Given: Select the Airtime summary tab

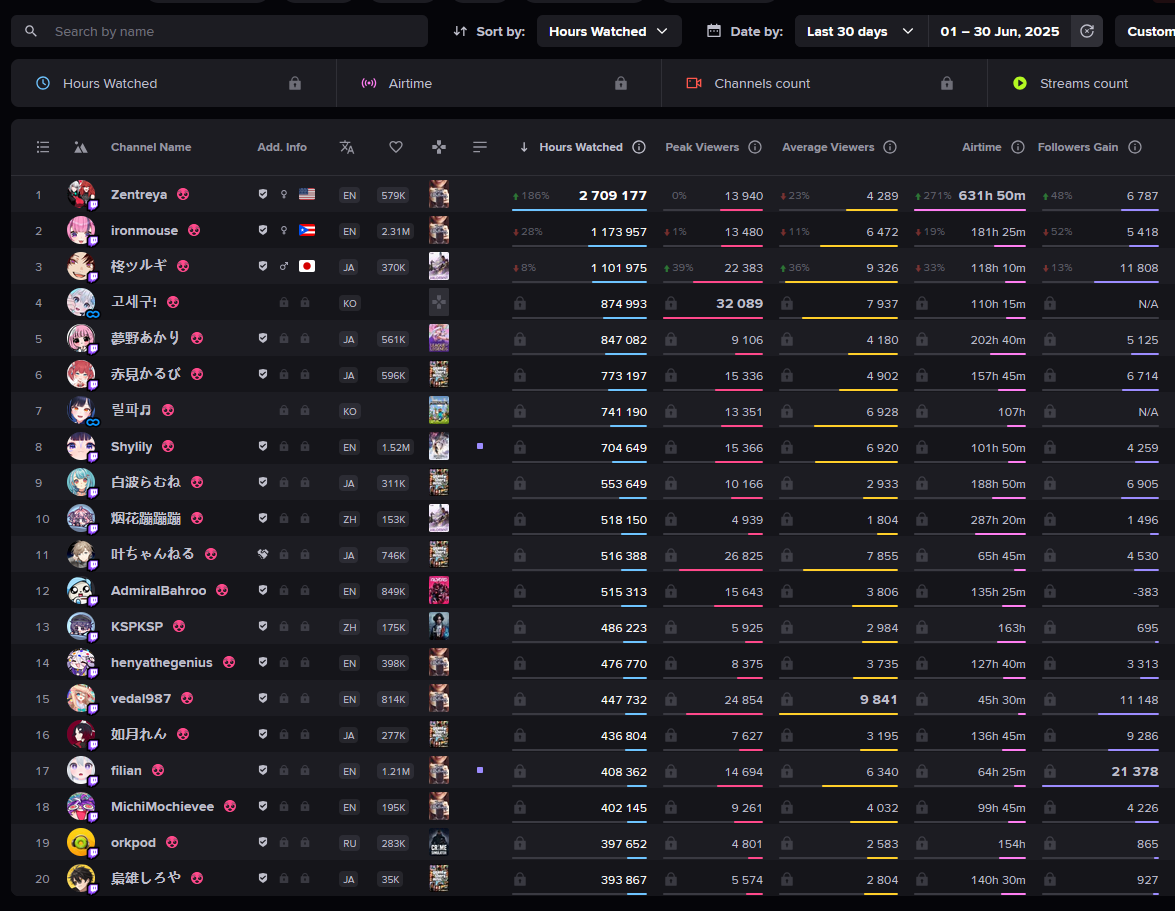Looking at the screenshot, I should point(499,83).
